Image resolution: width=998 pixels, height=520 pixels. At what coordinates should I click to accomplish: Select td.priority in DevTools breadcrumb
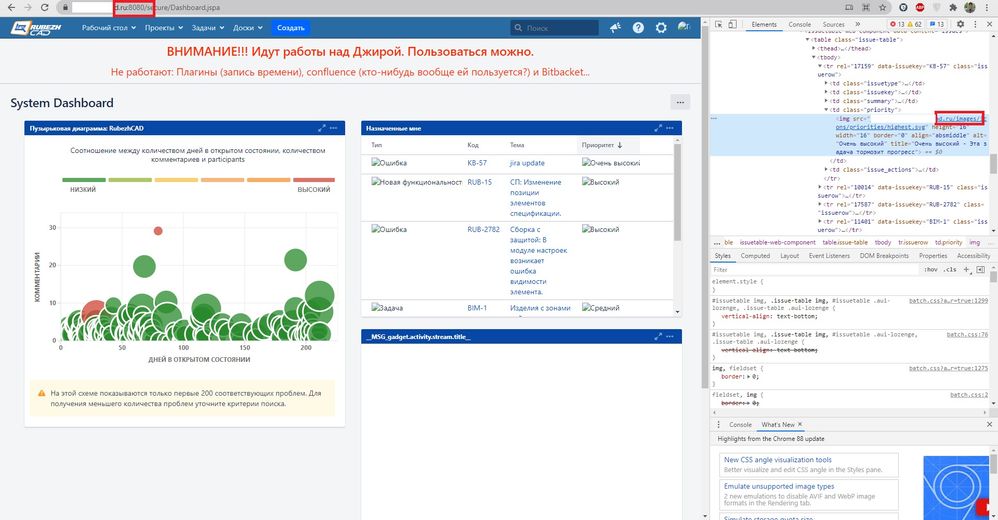point(948,242)
